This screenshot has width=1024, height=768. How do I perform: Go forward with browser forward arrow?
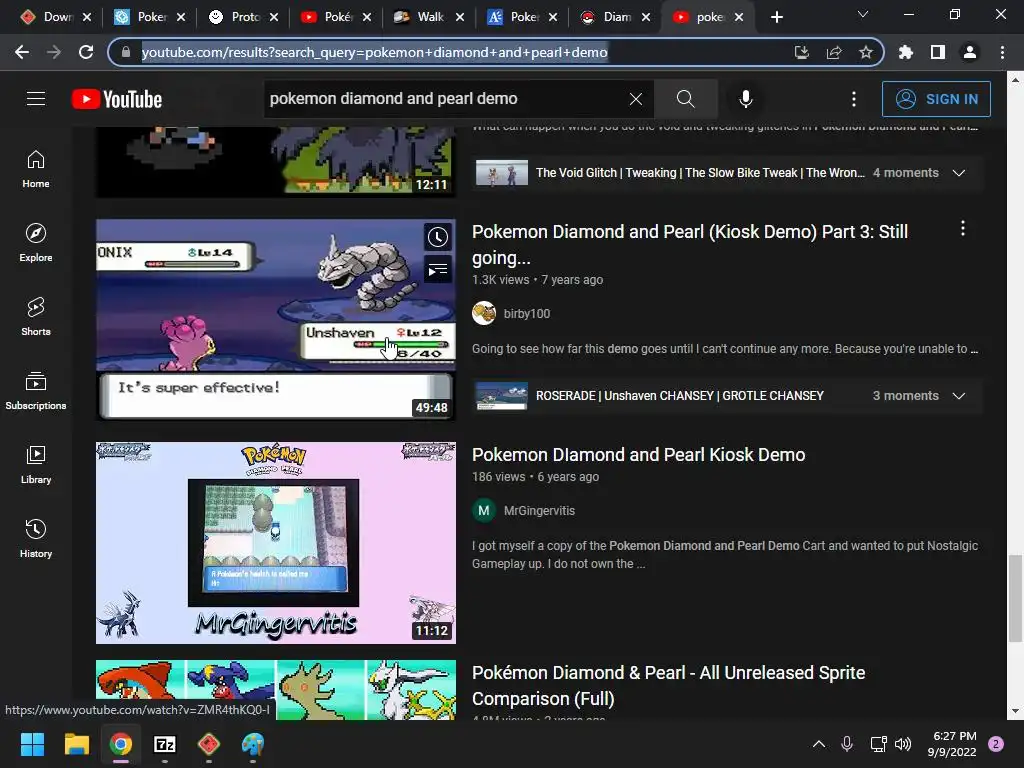[54, 52]
